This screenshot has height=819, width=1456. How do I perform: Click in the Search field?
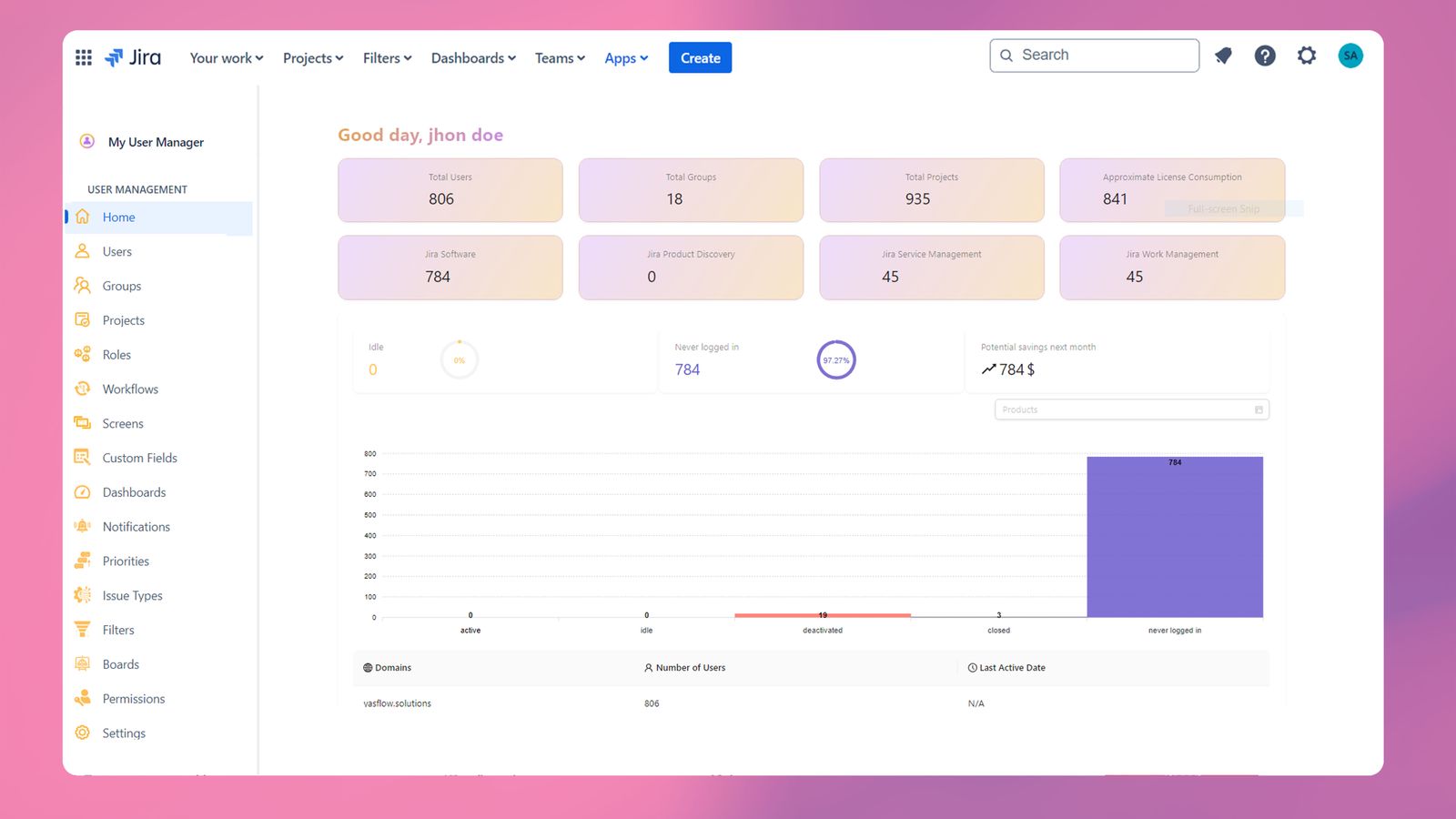coord(1094,56)
